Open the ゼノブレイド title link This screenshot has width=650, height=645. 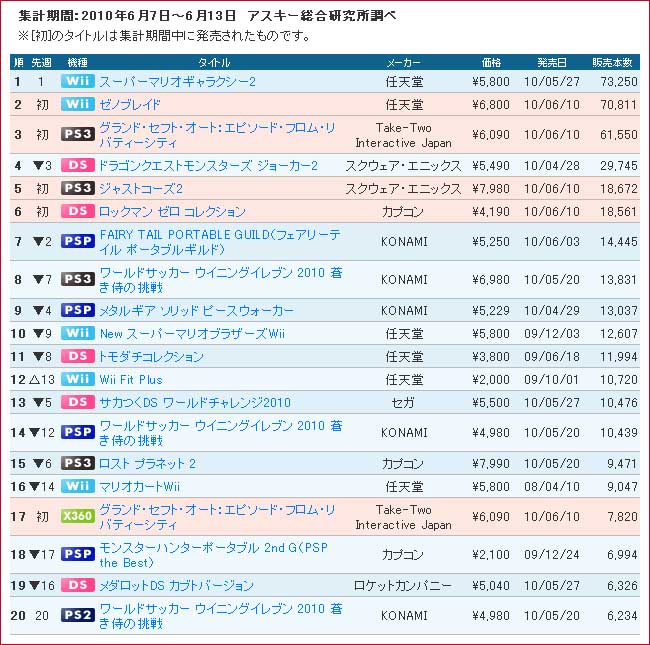[130, 104]
